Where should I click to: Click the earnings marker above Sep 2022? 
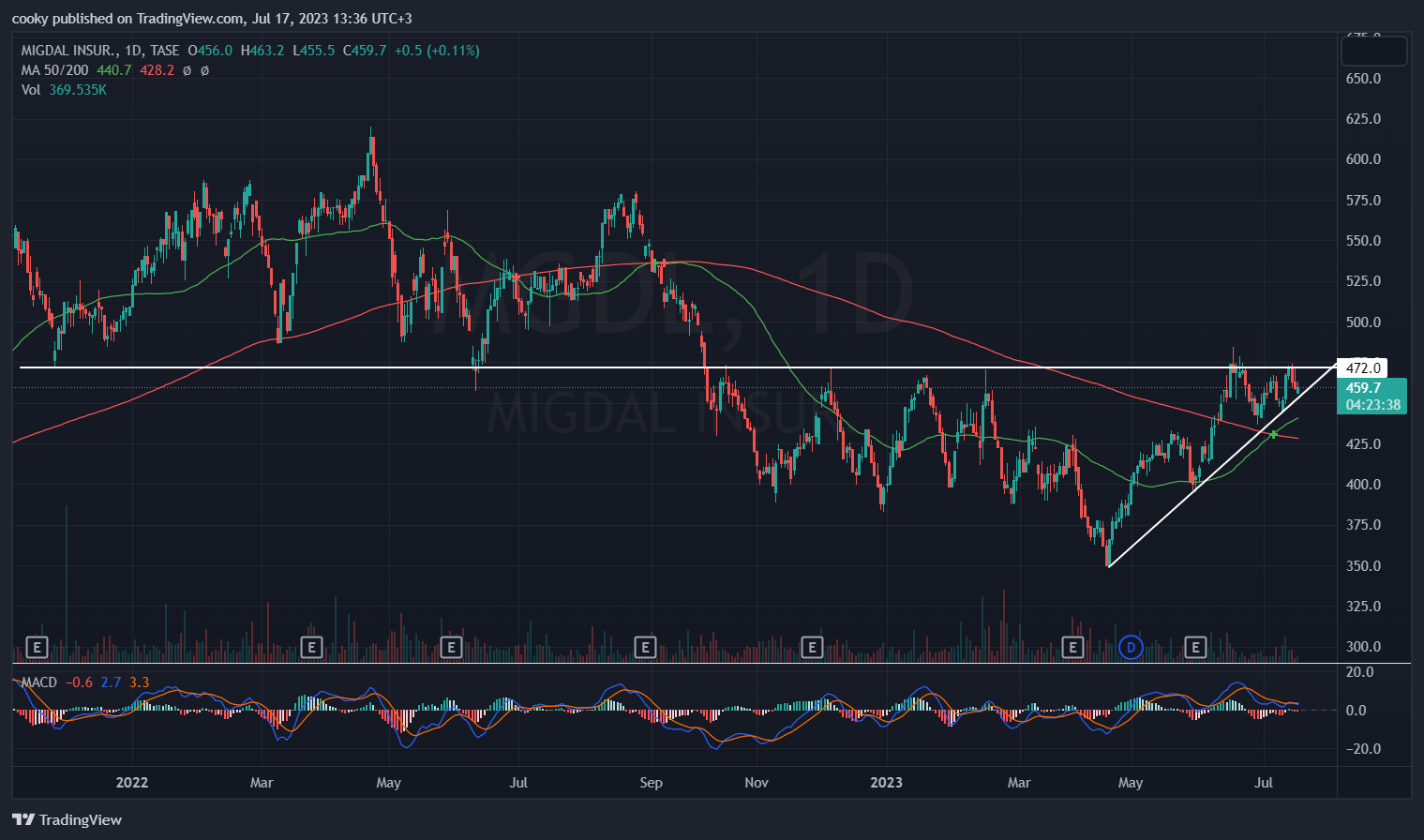644,647
